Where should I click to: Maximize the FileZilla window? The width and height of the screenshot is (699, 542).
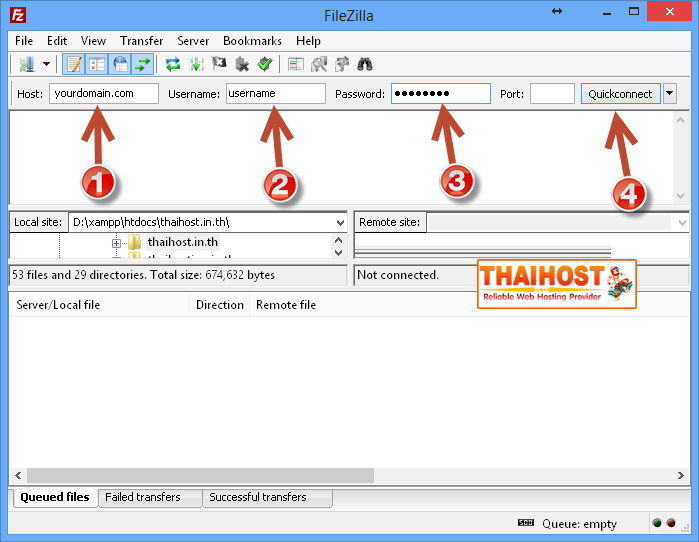[634, 12]
